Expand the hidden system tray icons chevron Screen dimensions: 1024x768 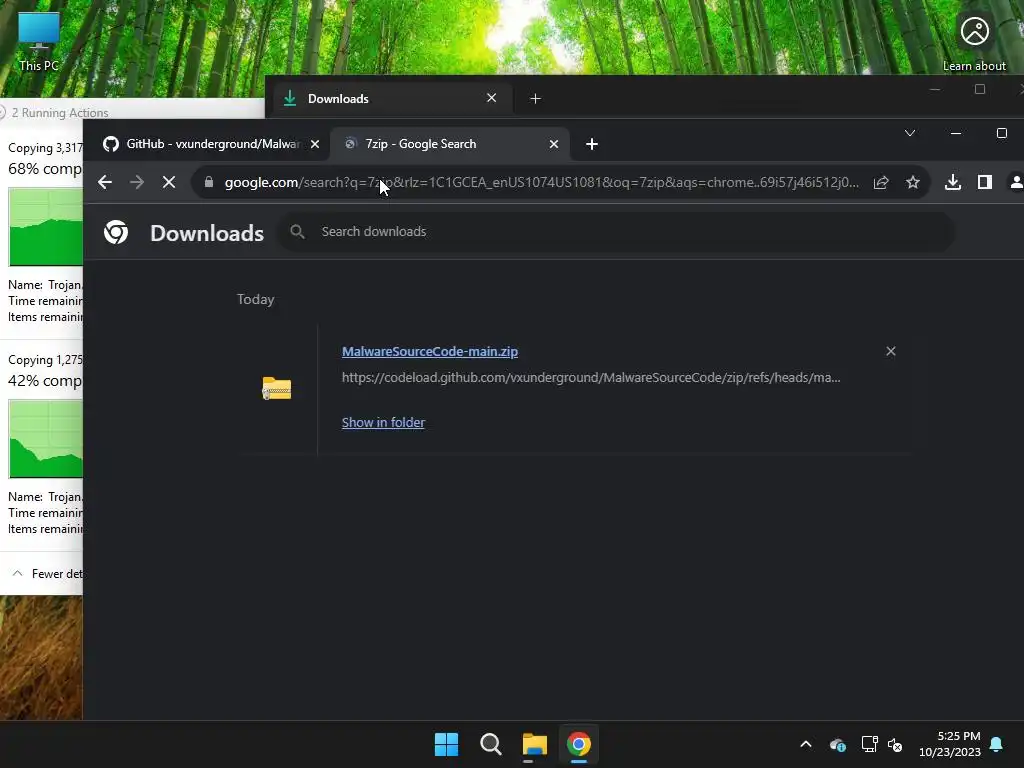[806, 744]
